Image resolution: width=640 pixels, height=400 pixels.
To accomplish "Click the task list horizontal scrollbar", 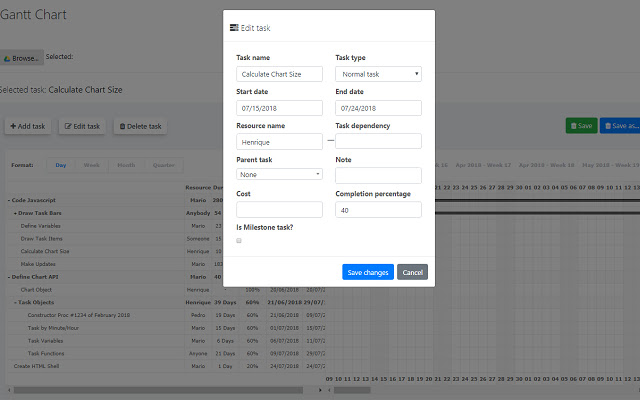I will [158, 390].
